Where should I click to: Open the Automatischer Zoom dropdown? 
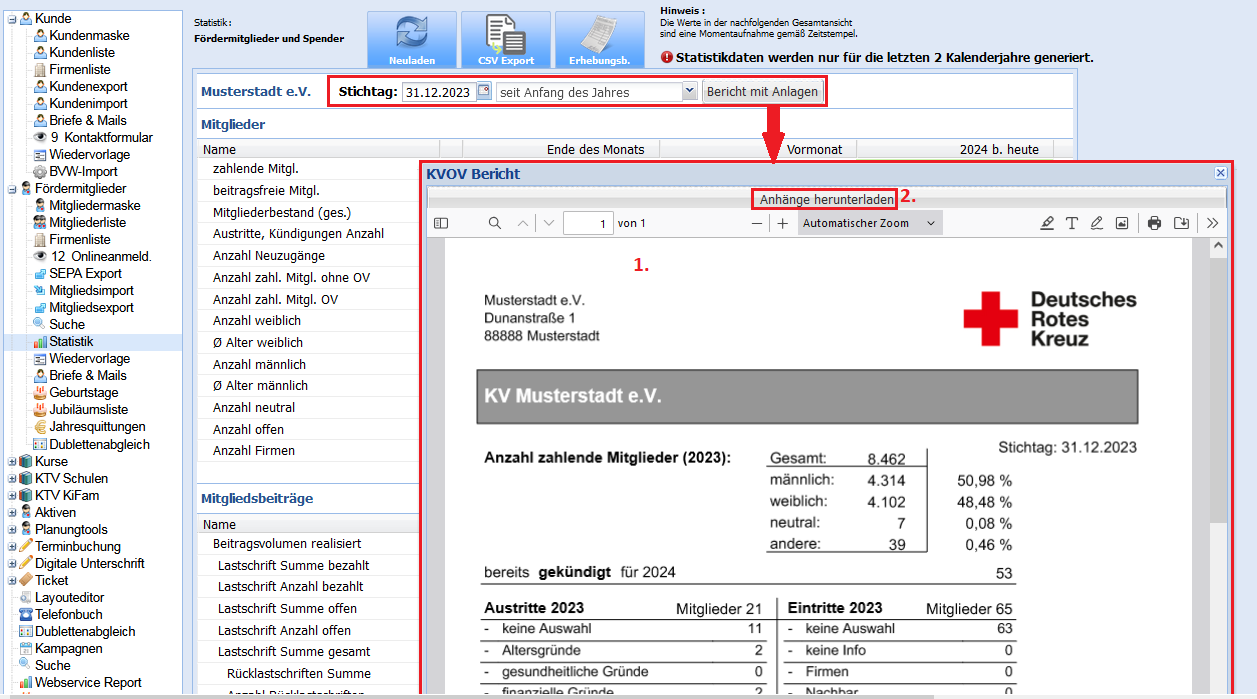point(869,223)
